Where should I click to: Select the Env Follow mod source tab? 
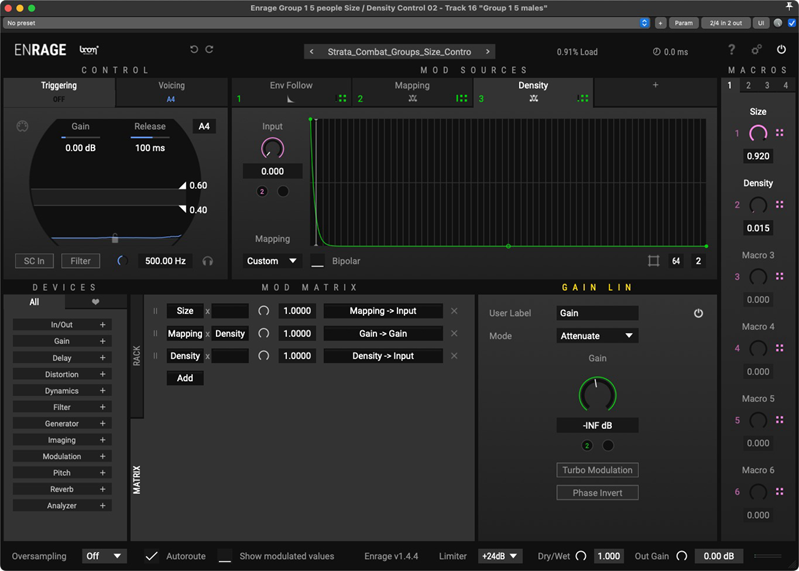[x=290, y=92]
